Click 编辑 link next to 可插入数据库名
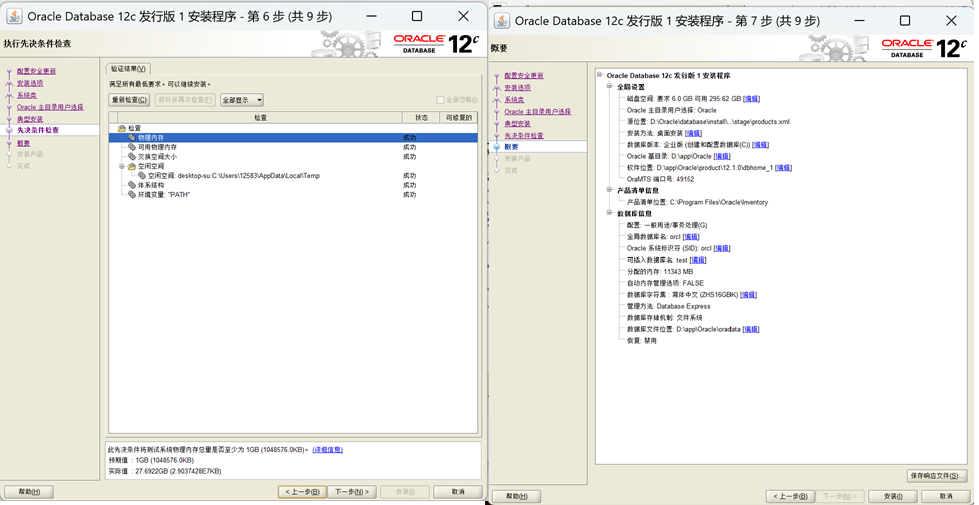 pos(698,260)
